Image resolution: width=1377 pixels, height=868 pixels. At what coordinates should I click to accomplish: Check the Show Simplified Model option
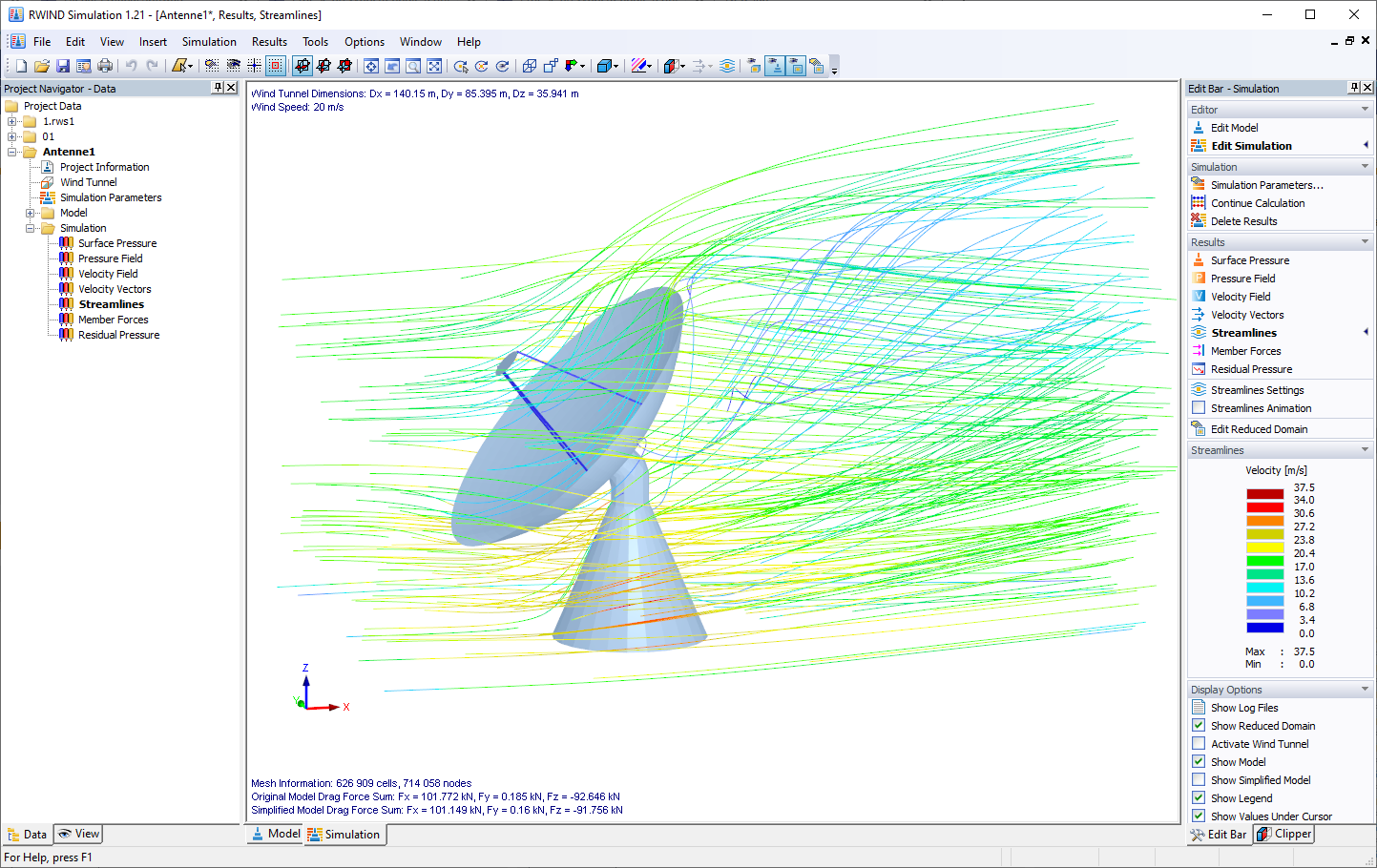(x=1199, y=780)
